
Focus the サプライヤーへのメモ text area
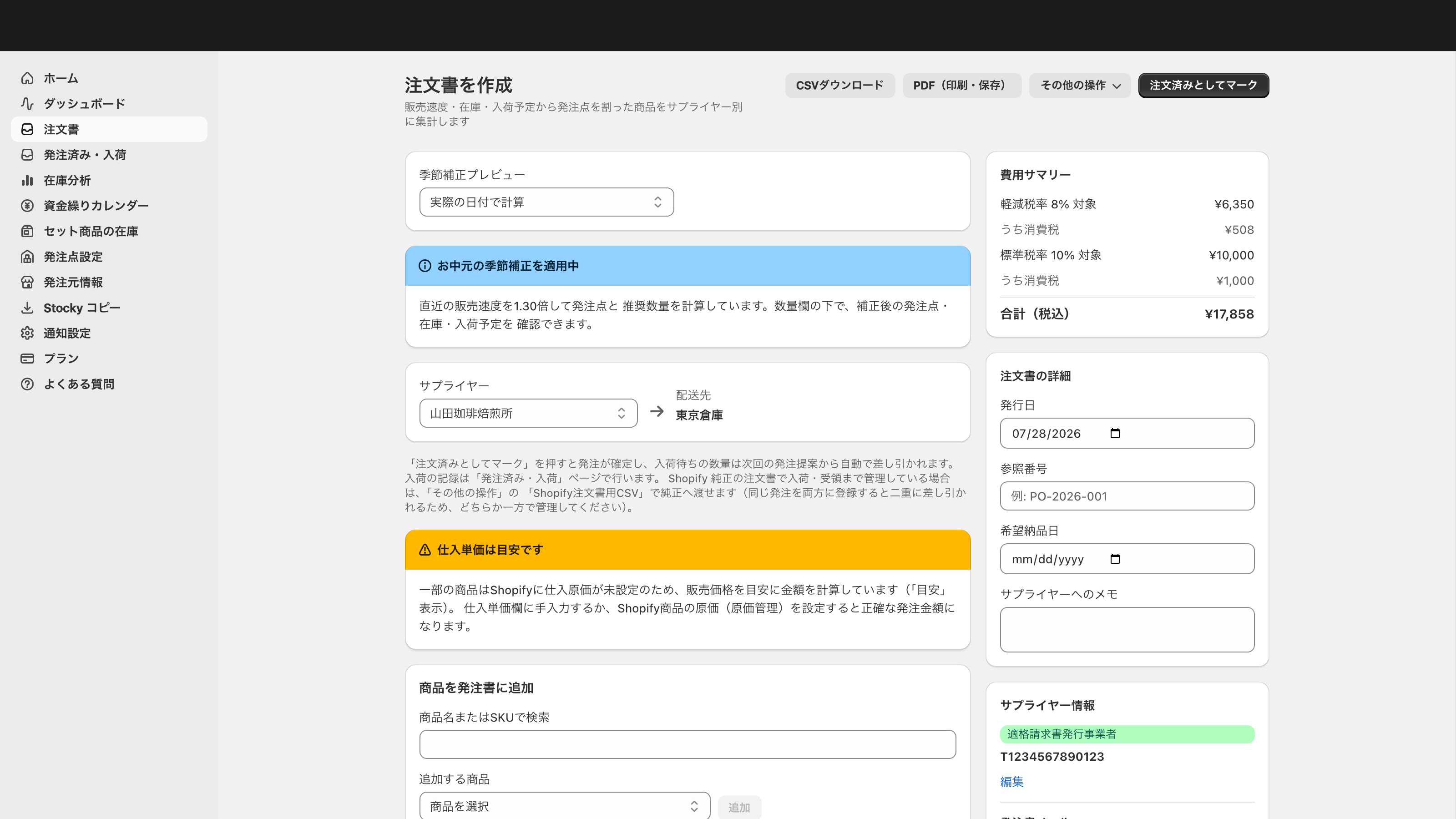1127,630
